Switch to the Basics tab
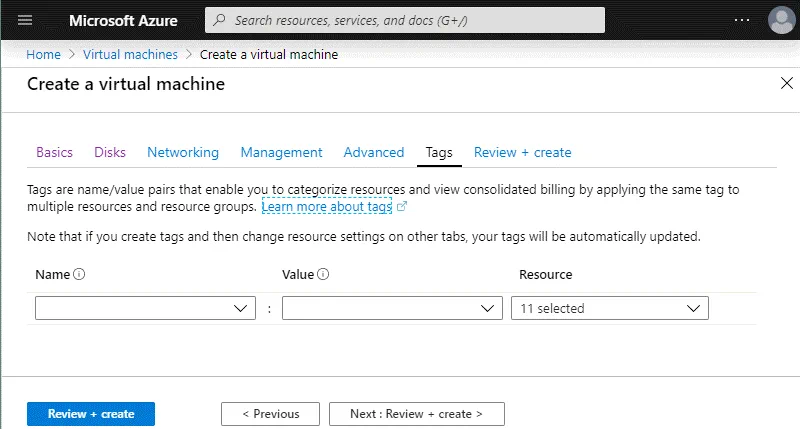The height and width of the screenshot is (429, 800). coord(54,152)
